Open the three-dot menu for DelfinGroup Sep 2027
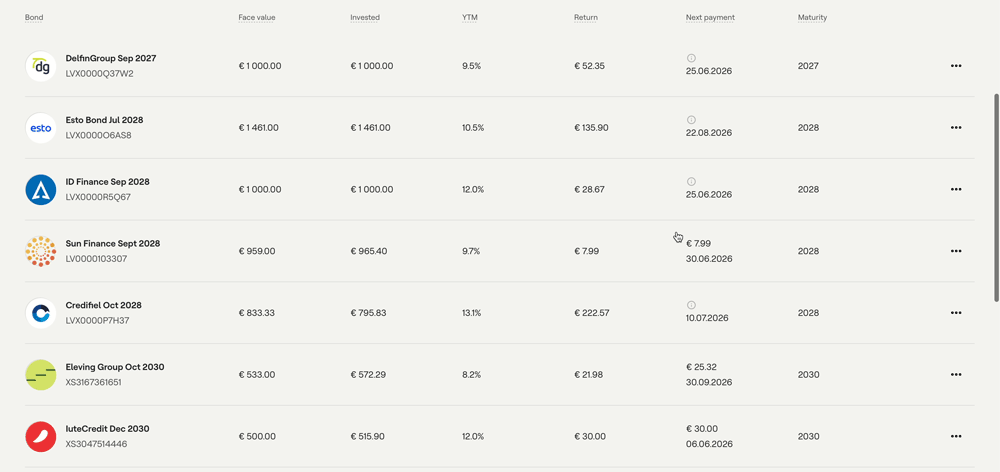The image size is (1000, 472). click(955, 66)
